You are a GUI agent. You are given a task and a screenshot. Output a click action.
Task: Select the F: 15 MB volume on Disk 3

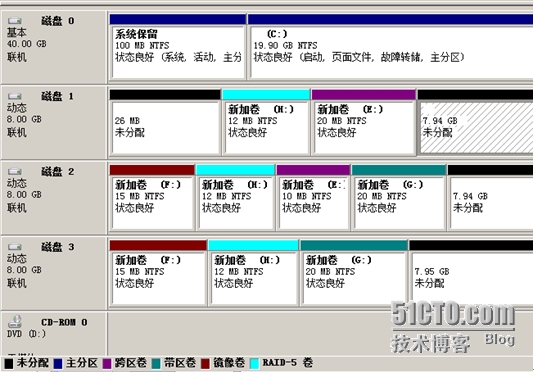point(158,273)
